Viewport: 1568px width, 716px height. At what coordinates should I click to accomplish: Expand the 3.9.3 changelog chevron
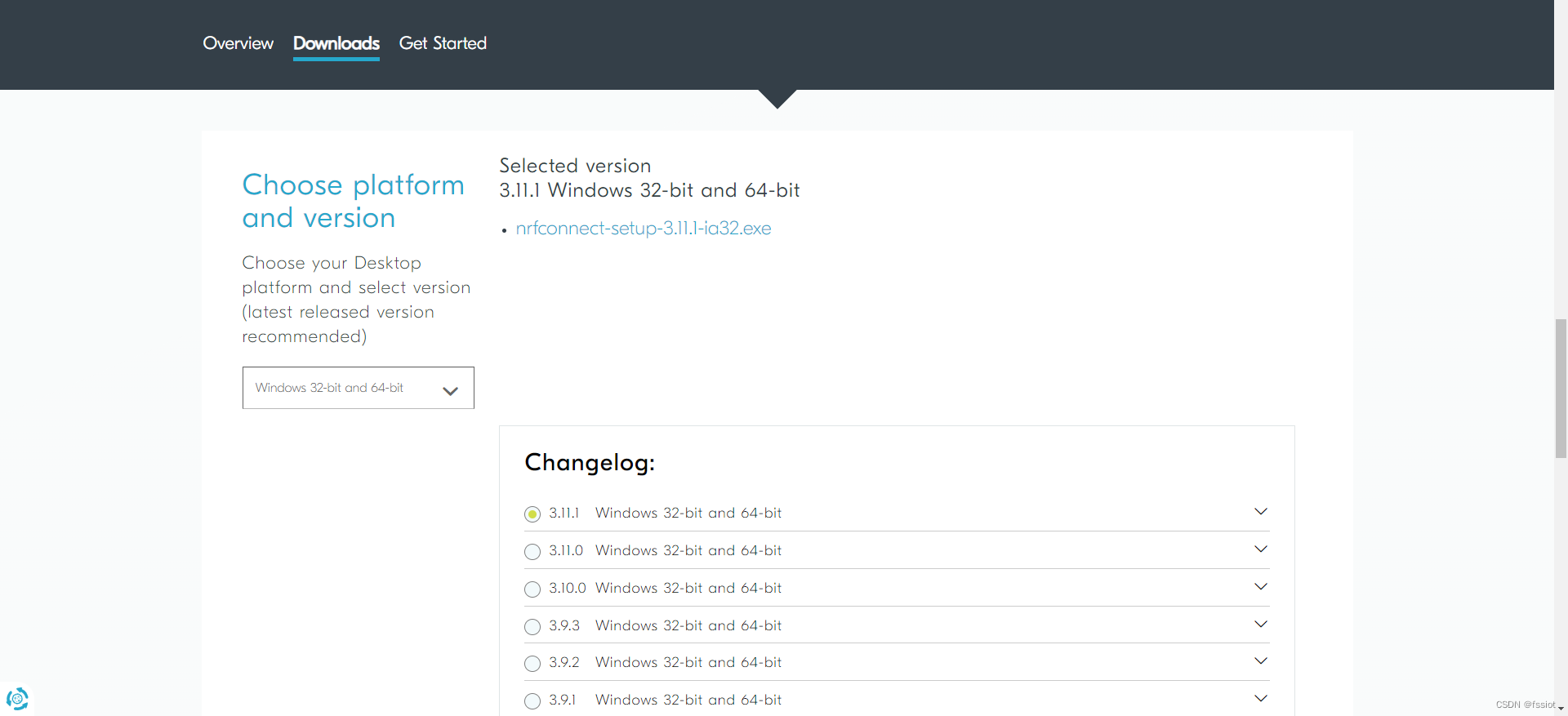[x=1261, y=625]
